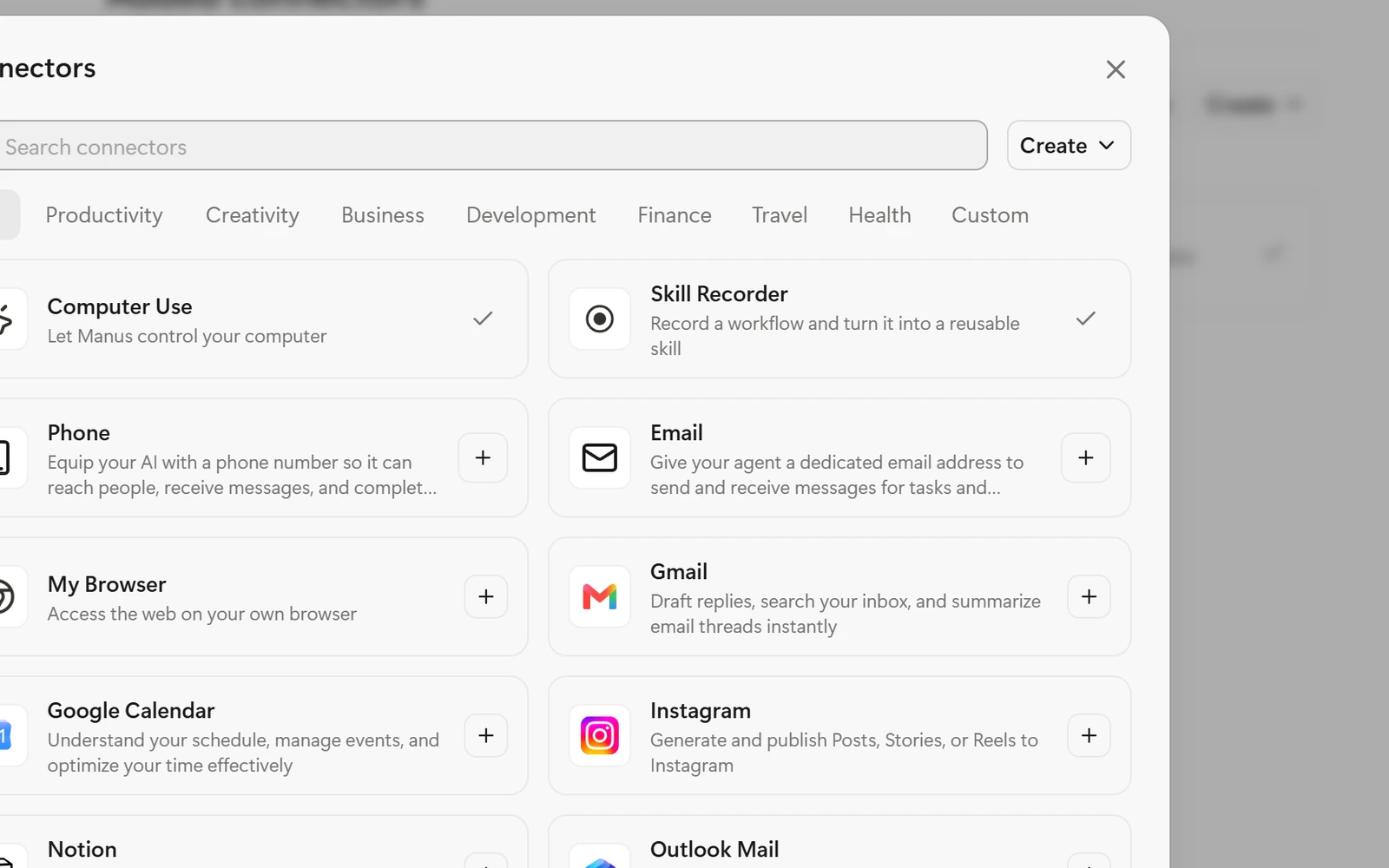This screenshot has height=868, width=1389.
Task: Switch to the Travel tab
Action: pyautogui.click(x=780, y=215)
